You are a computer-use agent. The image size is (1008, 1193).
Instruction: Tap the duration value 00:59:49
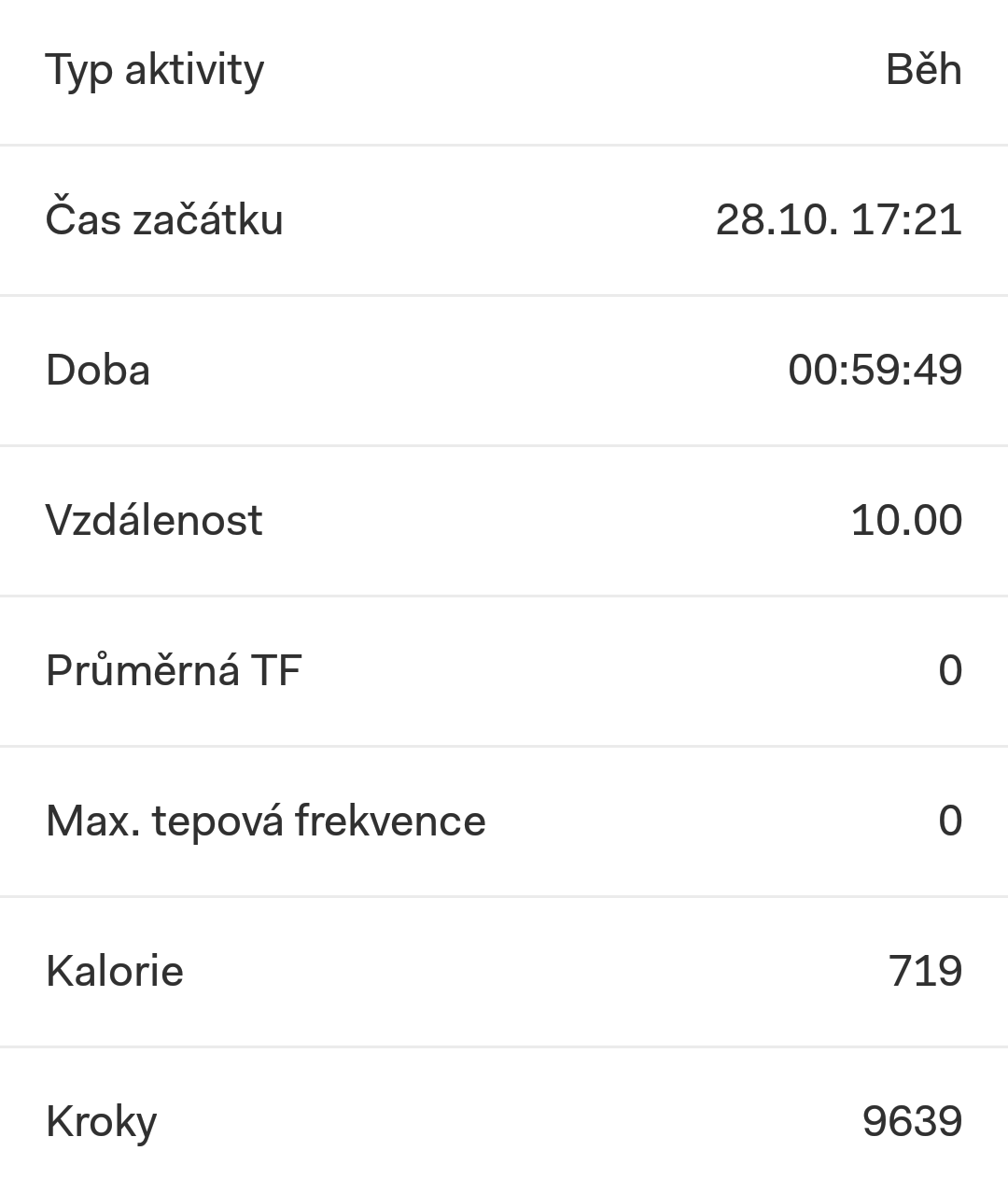pos(875,370)
